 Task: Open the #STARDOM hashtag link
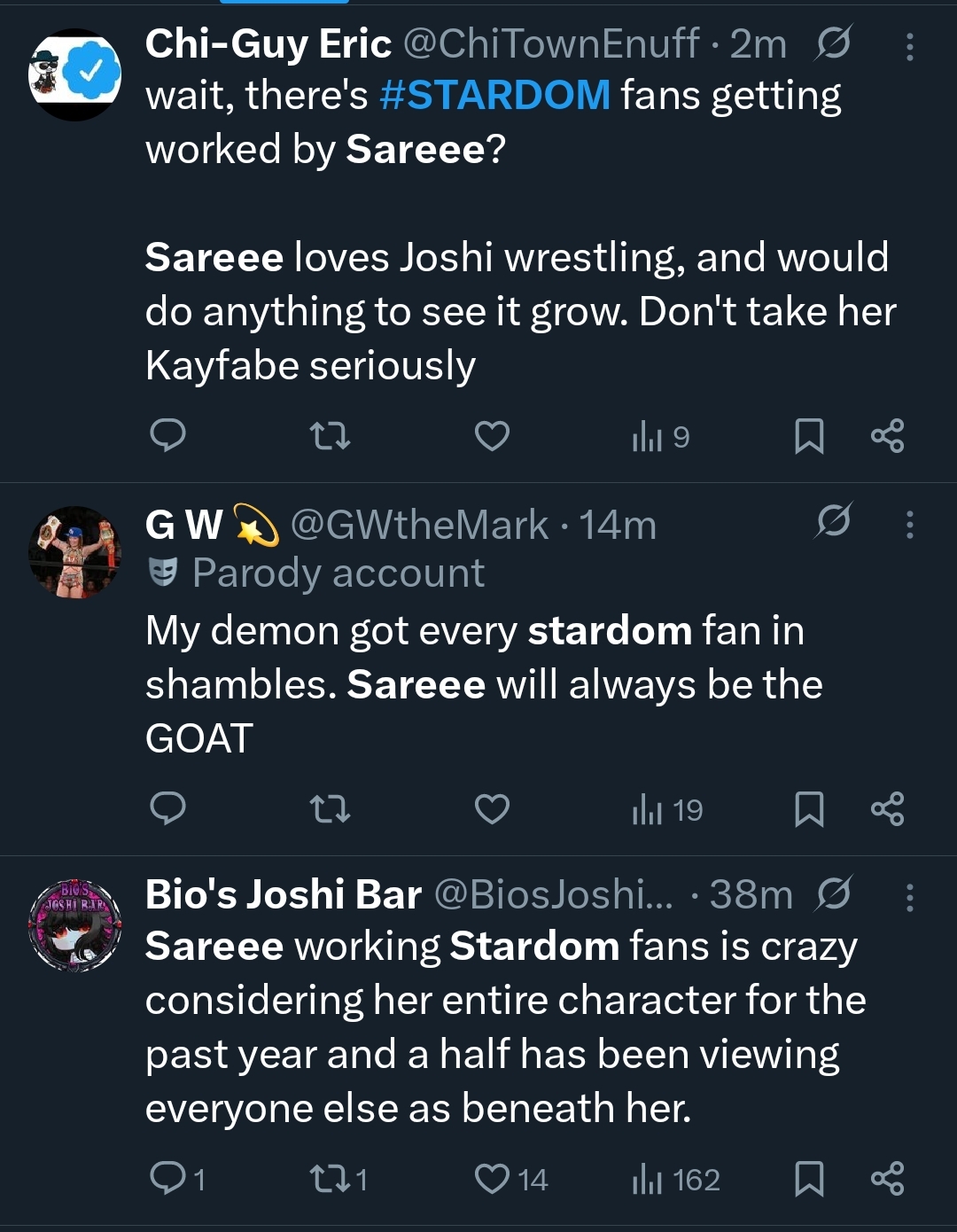point(494,96)
